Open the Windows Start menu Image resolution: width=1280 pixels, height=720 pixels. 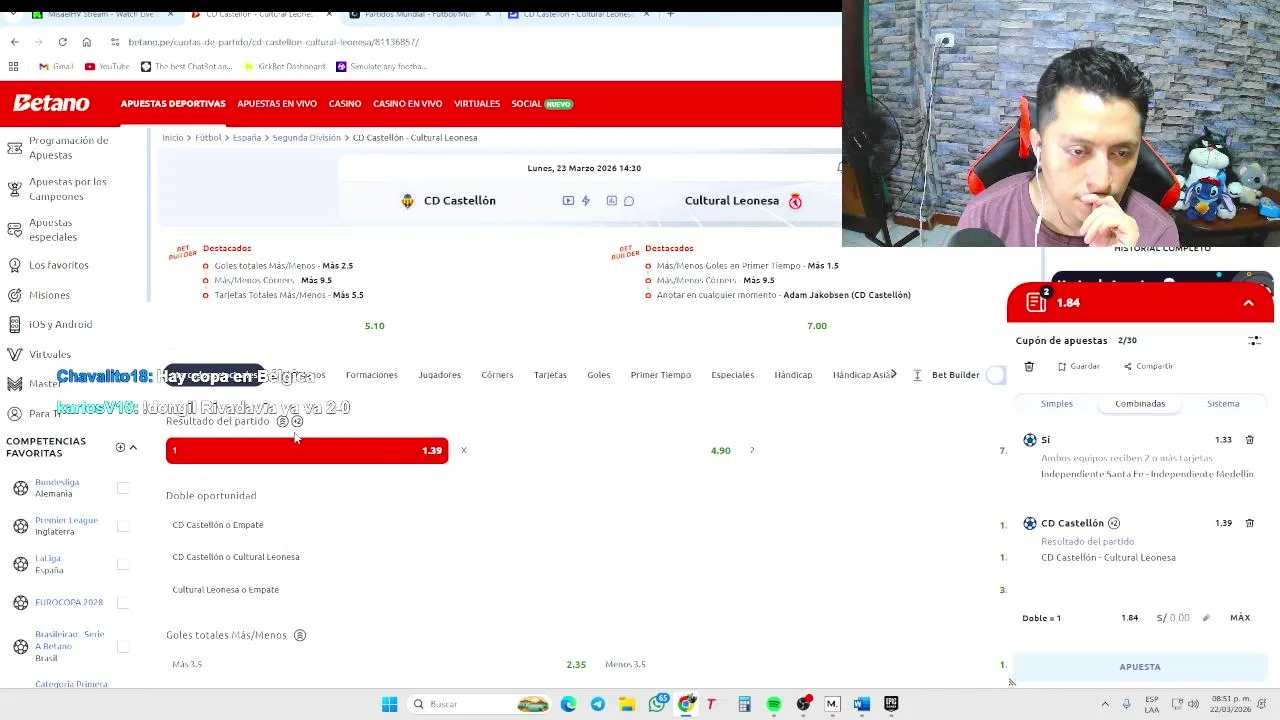pyautogui.click(x=389, y=704)
